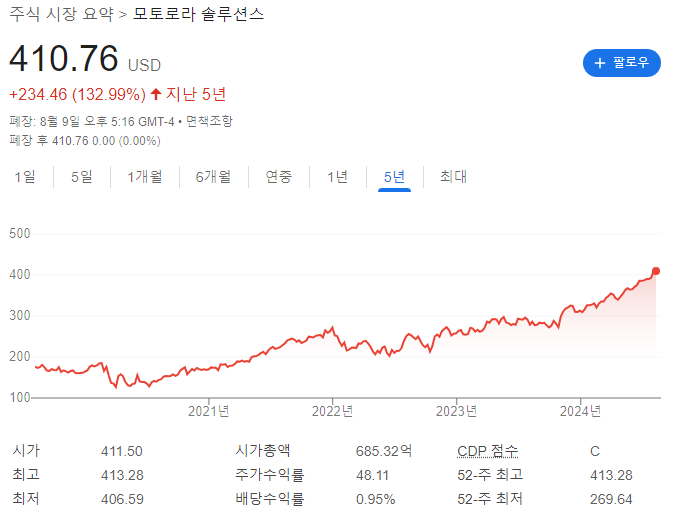Click the 52-주 최저 value 269.64

click(x=611, y=499)
